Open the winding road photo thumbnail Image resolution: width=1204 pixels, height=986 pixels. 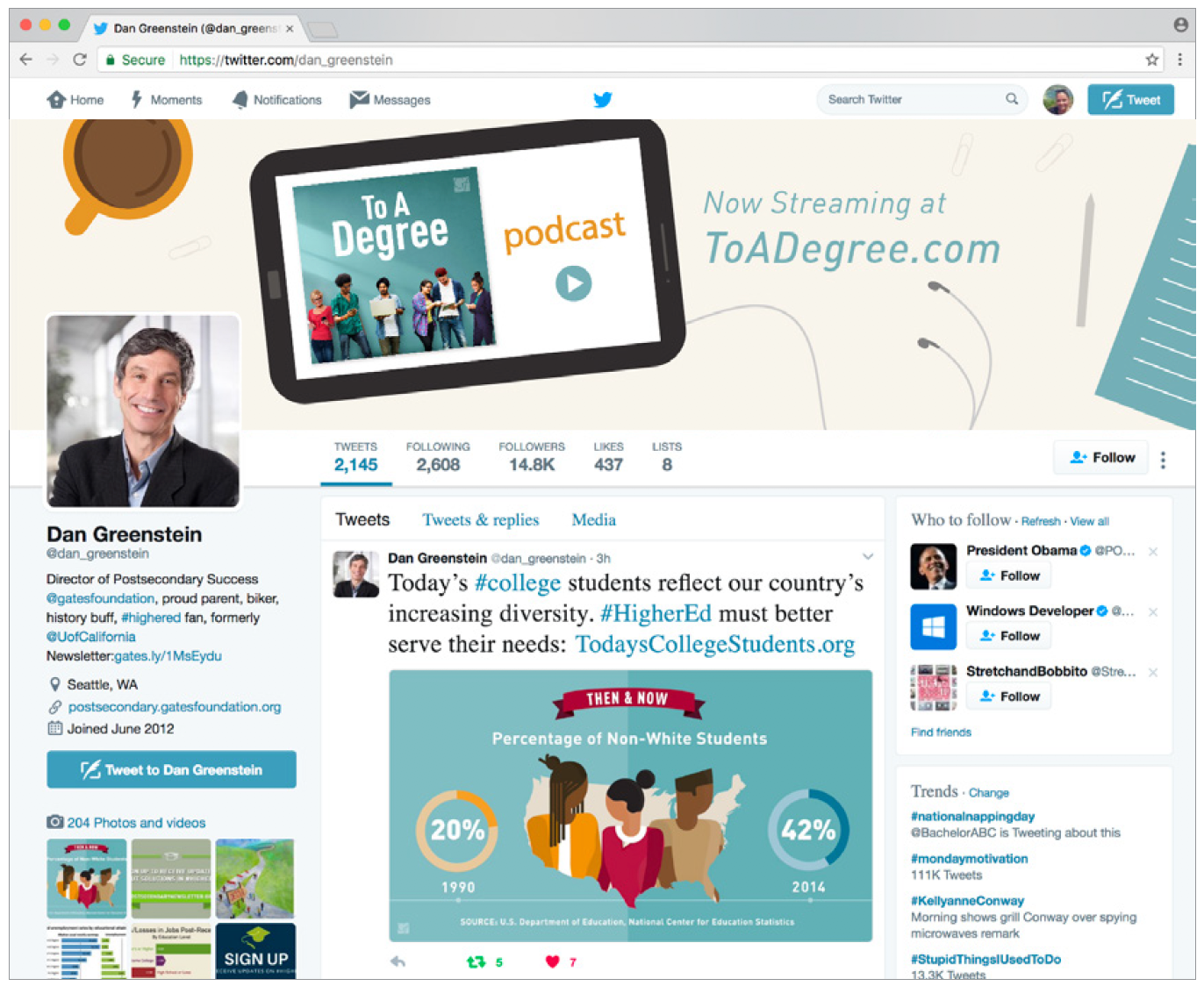click(x=254, y=878)
